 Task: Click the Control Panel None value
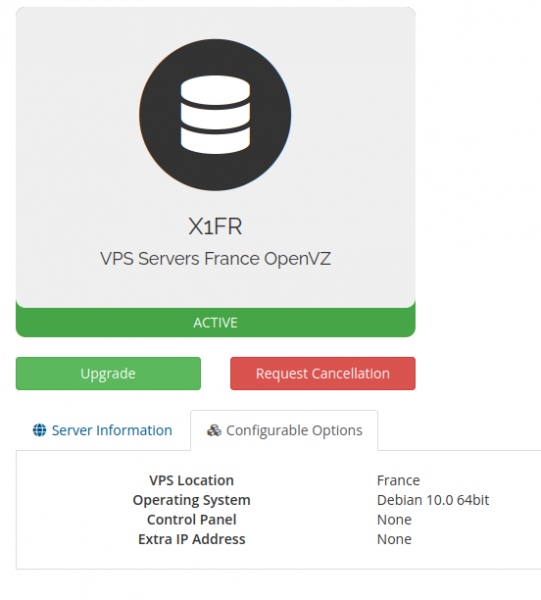(394, 520)
